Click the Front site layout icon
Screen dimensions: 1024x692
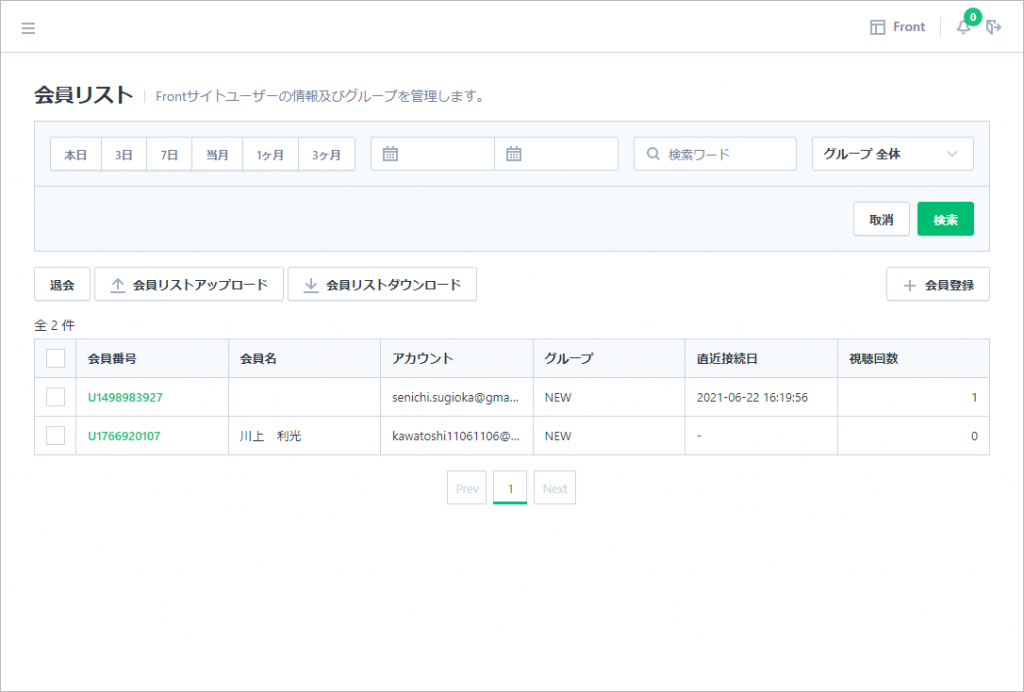click(878, 27)
